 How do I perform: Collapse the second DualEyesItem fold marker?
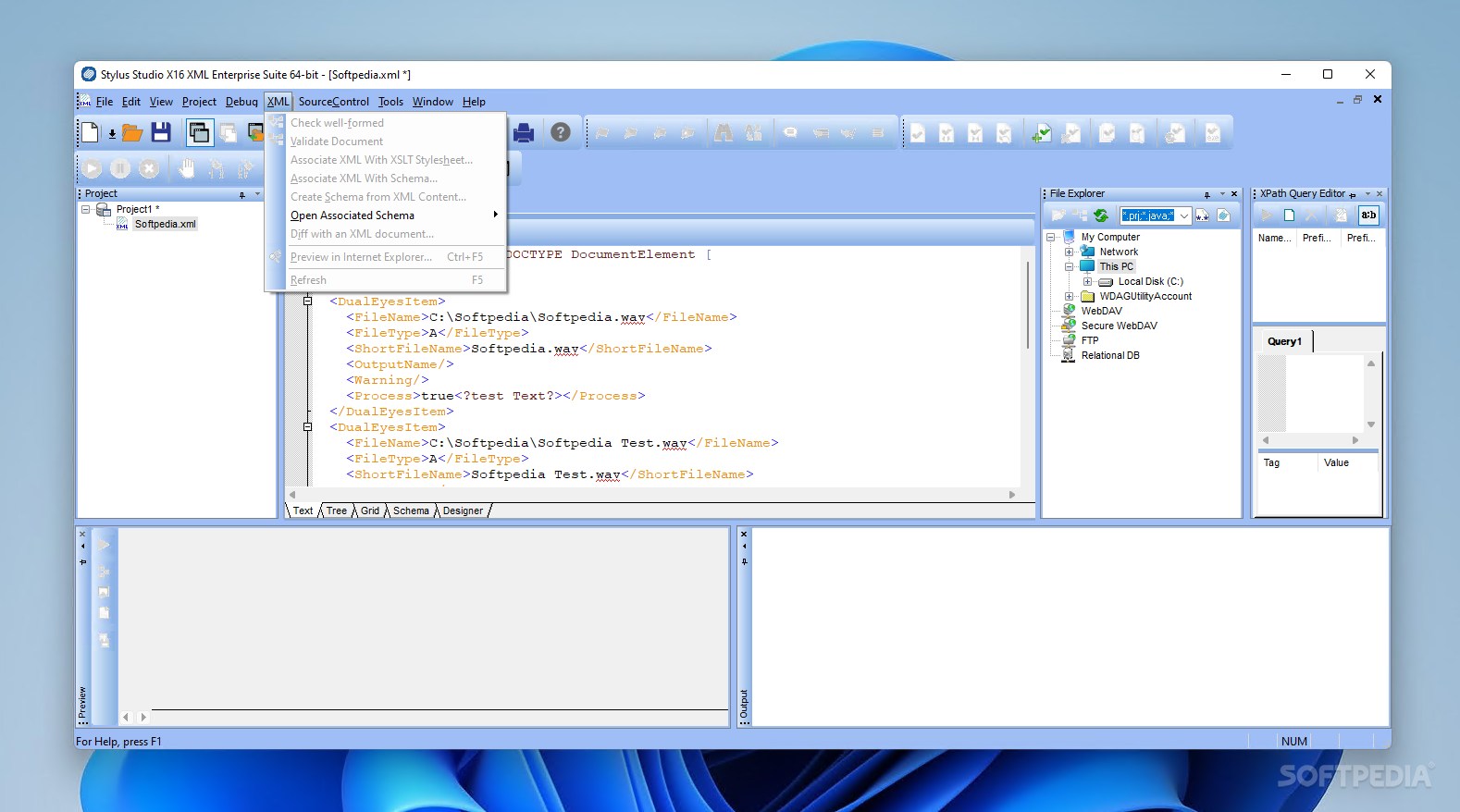pyautogui.click(x=308, y=427)
